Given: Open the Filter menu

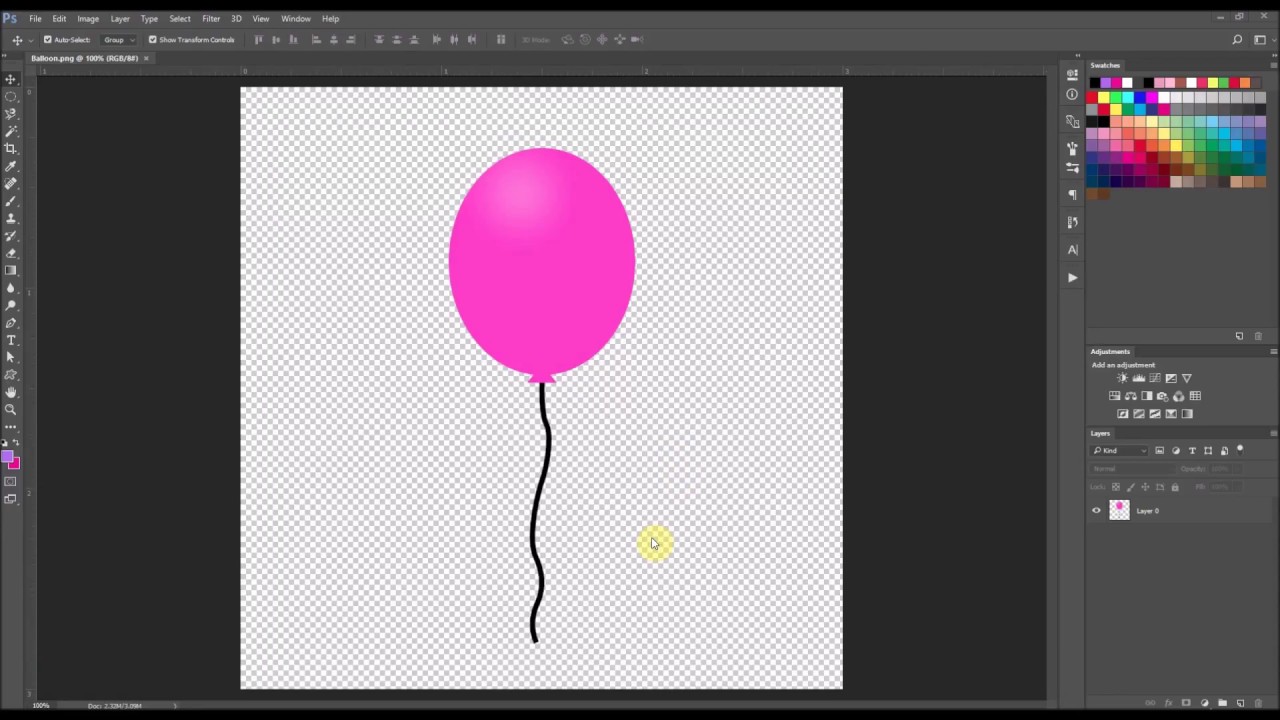Looking at the screenshot, I should coord(211,19).
